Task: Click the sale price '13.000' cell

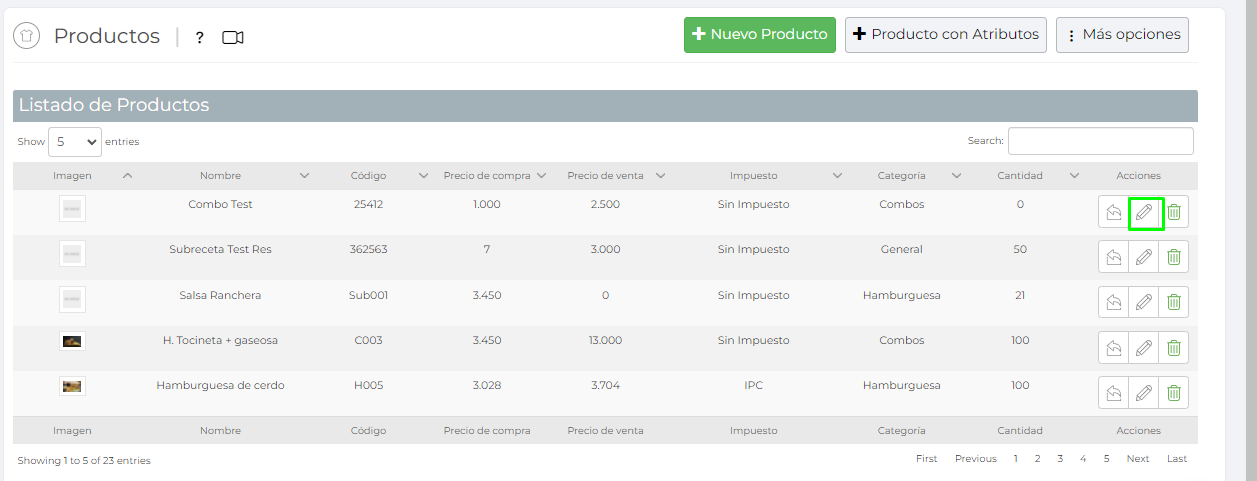Action: [605, 340]
